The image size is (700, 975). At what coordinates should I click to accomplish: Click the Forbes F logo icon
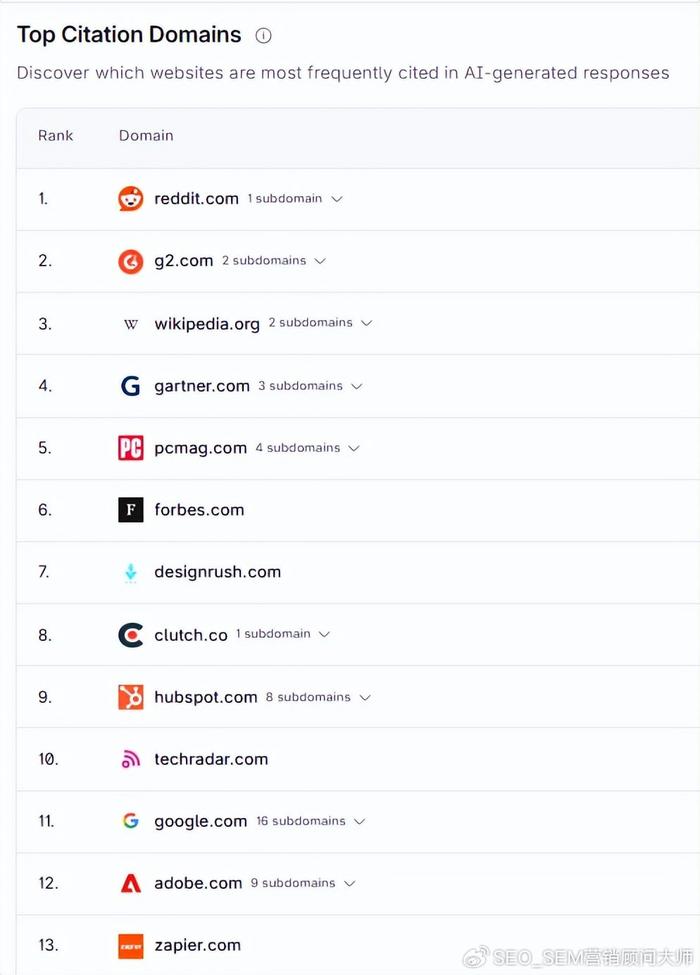click(x=131, y=510)
